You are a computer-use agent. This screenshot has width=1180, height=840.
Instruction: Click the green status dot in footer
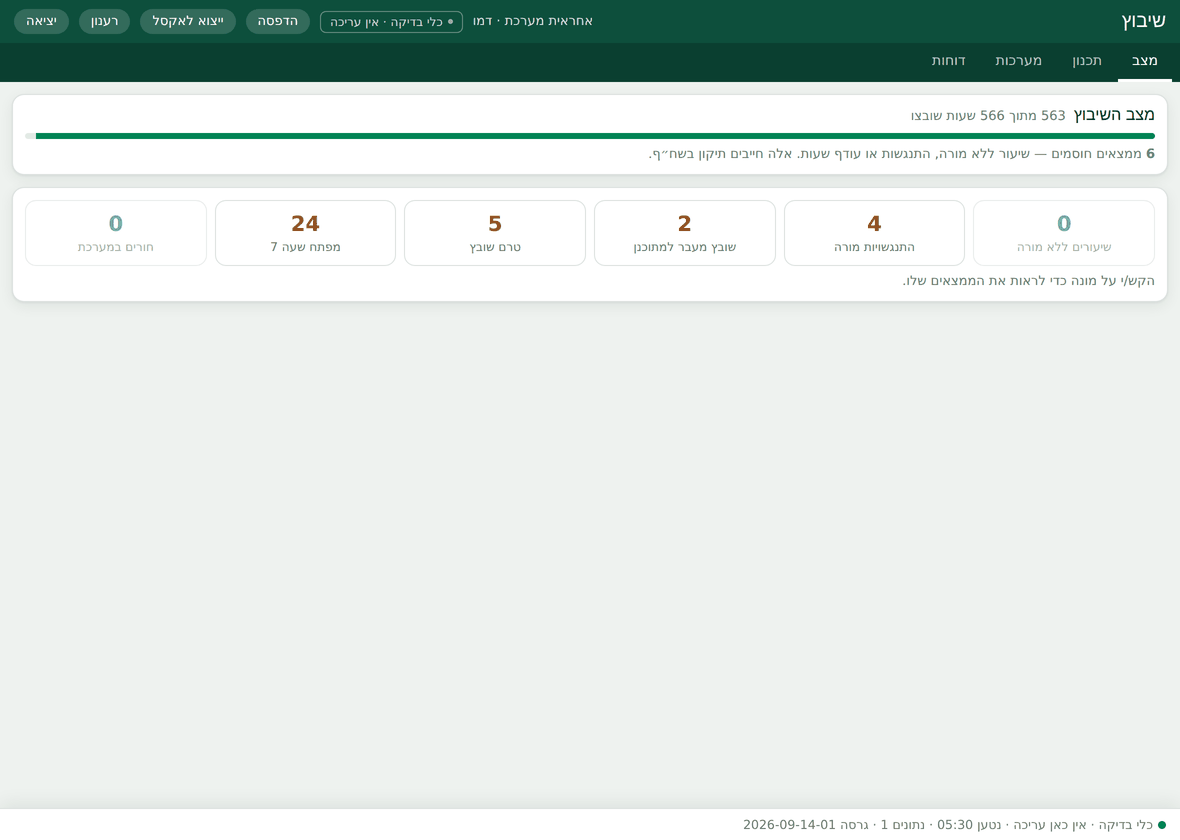tap(1161, 826)
